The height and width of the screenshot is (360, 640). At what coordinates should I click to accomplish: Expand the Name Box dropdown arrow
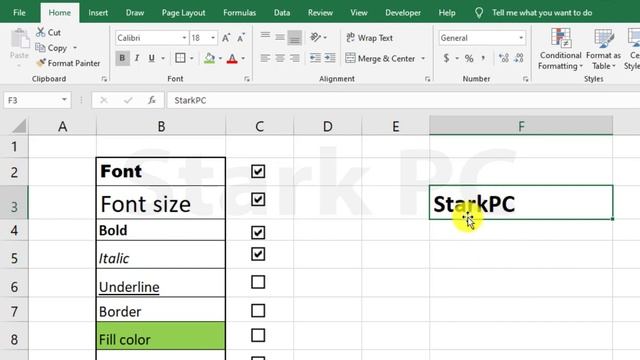click(64, 100)
